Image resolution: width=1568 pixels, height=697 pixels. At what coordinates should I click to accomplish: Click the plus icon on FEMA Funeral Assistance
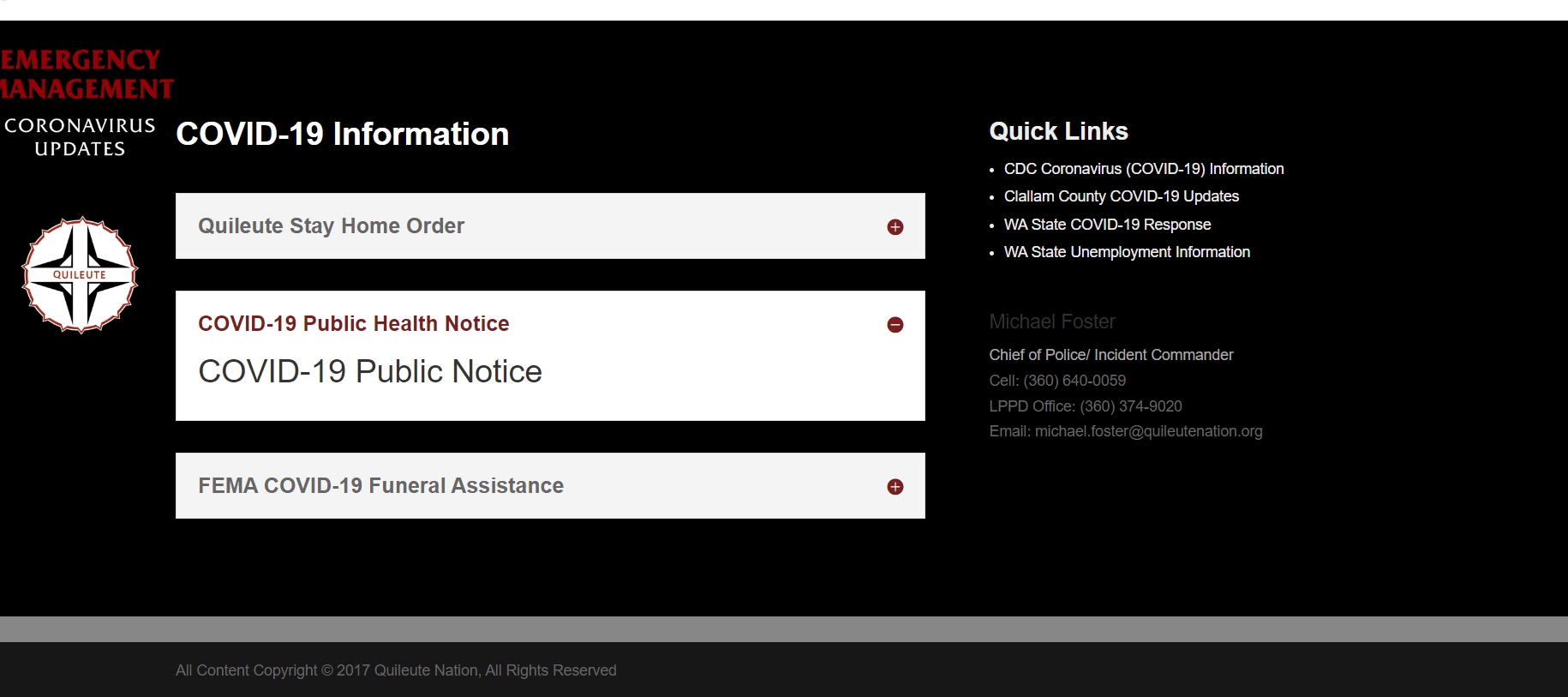click(895, 487)
